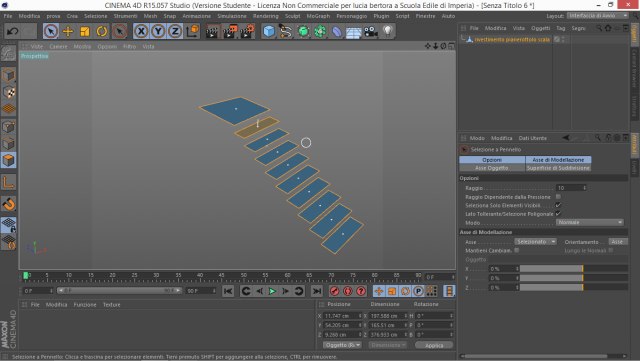Click the Applica button
This screenshot has height=361, width=640.
[x=434, y=345]
